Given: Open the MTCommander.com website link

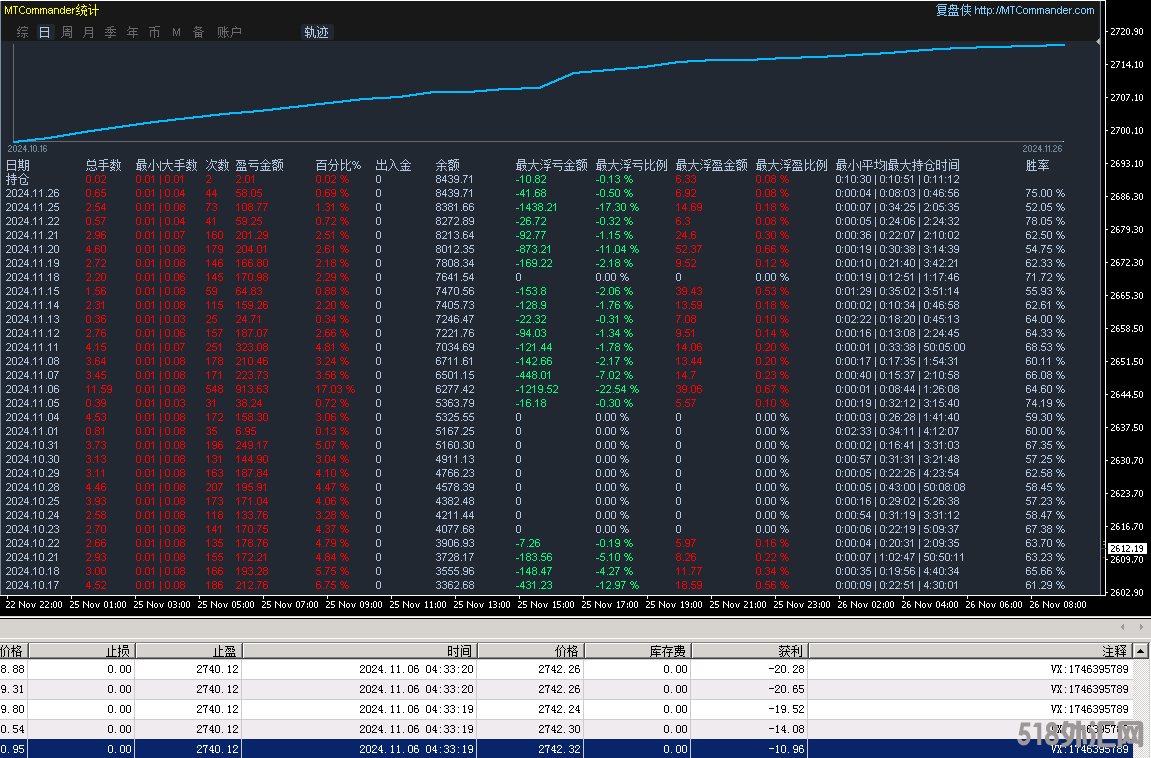Looking at the screenshot, I should [1034, 10].
